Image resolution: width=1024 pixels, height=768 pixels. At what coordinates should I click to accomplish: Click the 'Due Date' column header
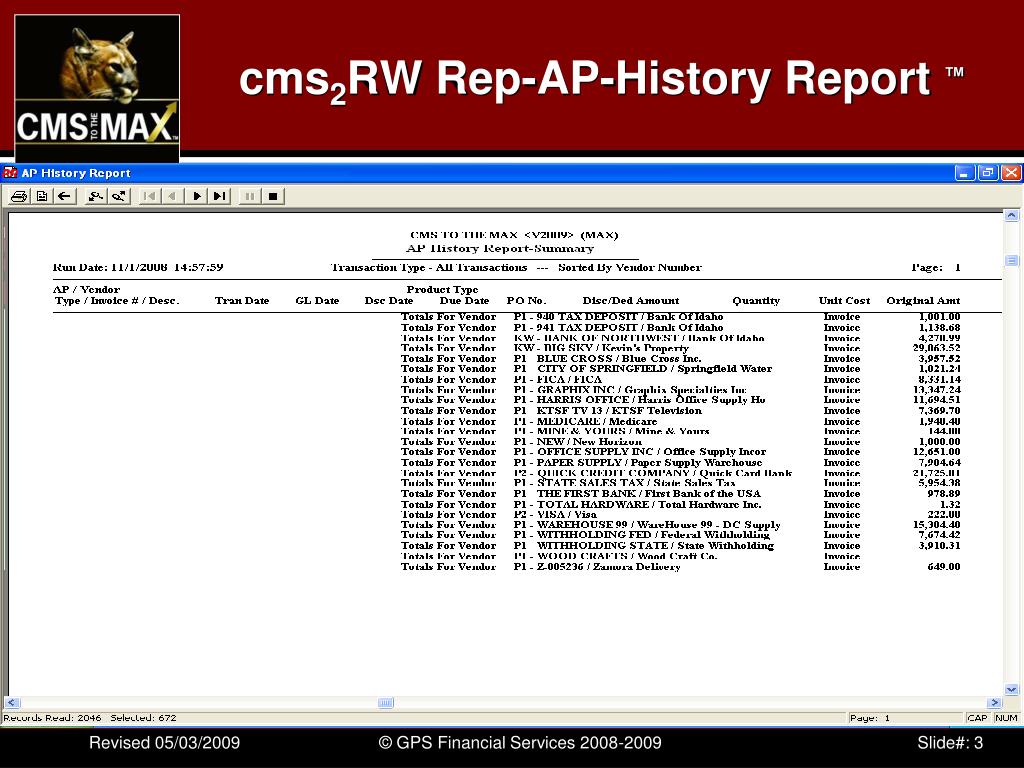coord(464,300)
